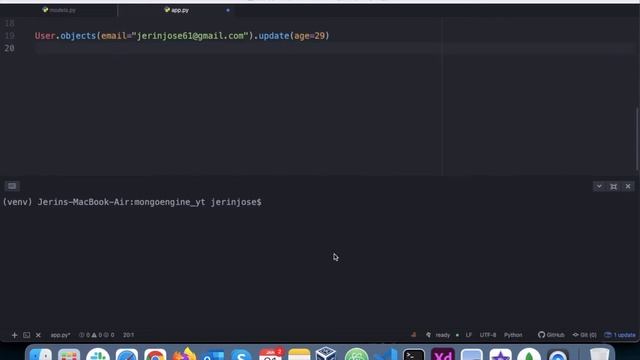Screen dimensions: 640x360
Task: Click the 'objects' attribute in code
Action: 78,36
